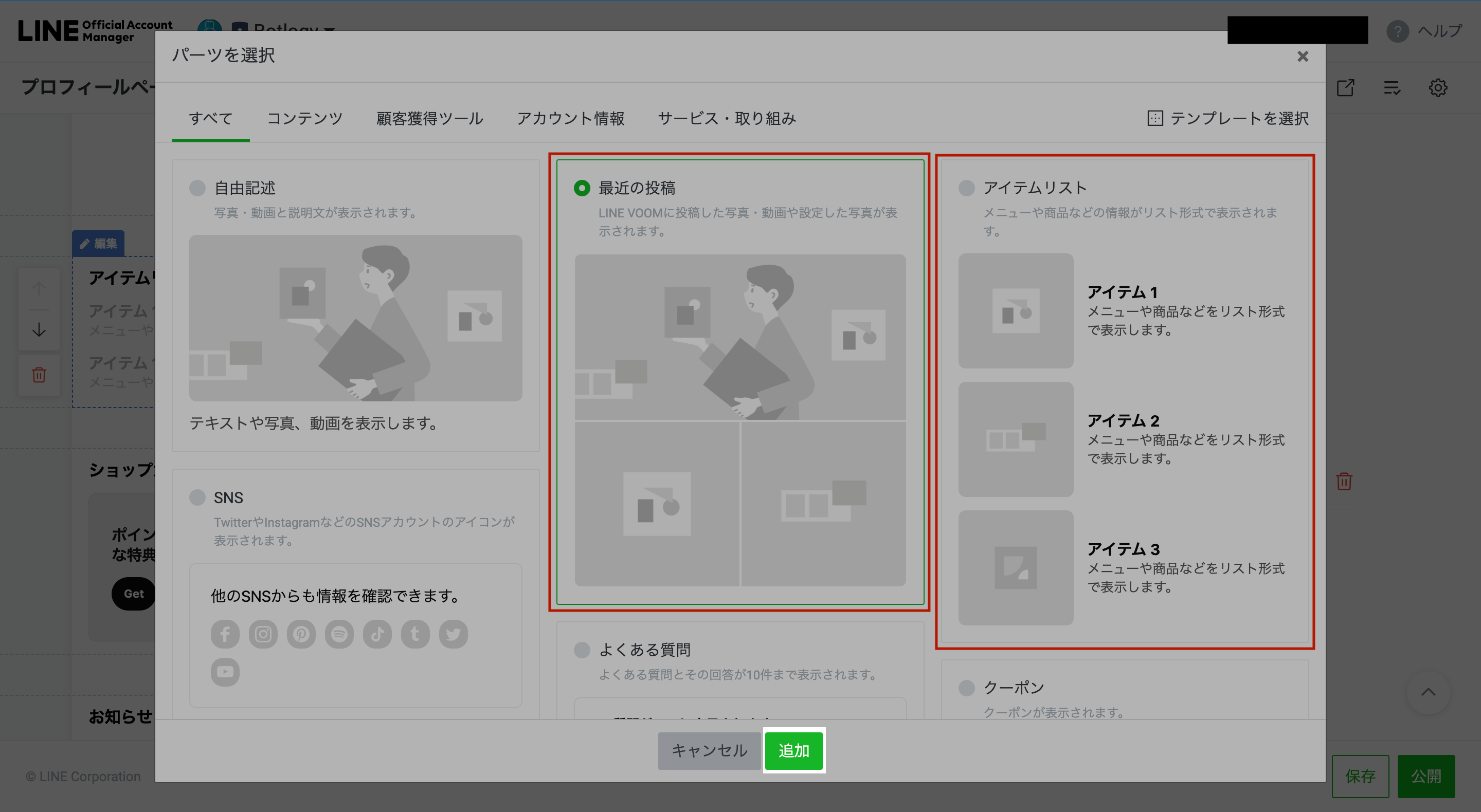Open the アカウント情報 tab
1481x812 pixels.
[570, 118]
